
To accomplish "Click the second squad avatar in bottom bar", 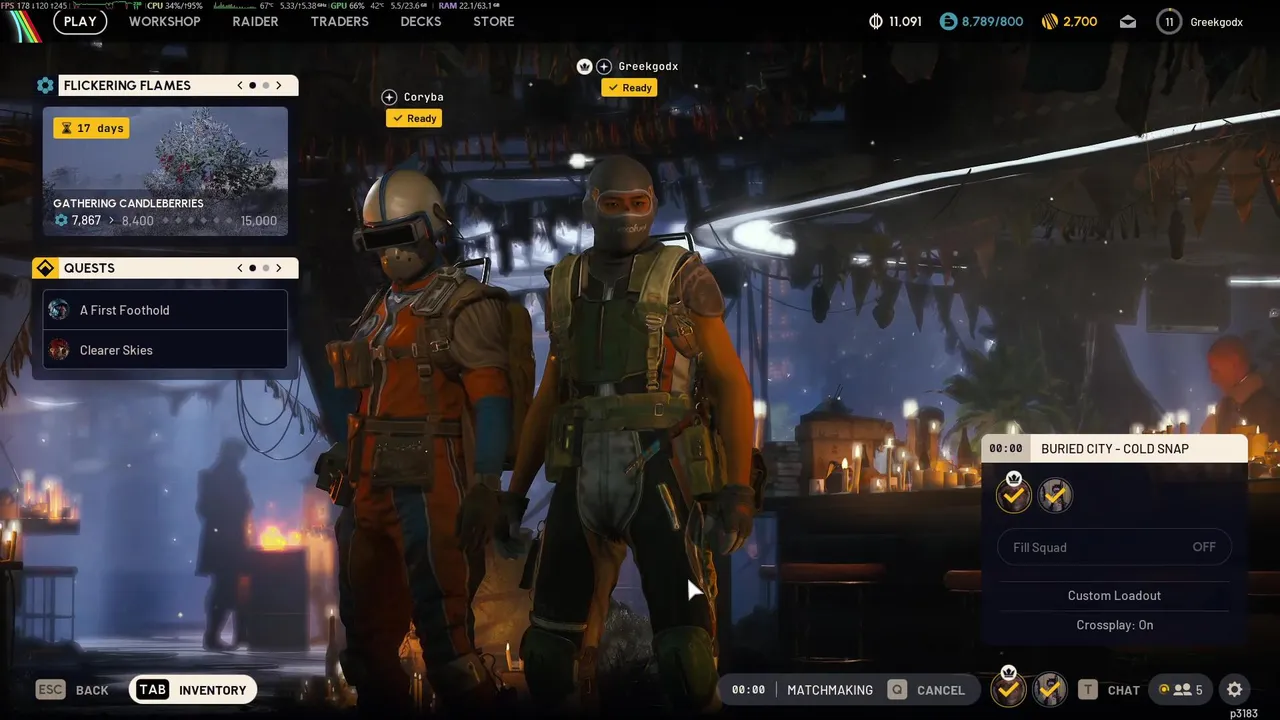I will [x=1049, y=688].
